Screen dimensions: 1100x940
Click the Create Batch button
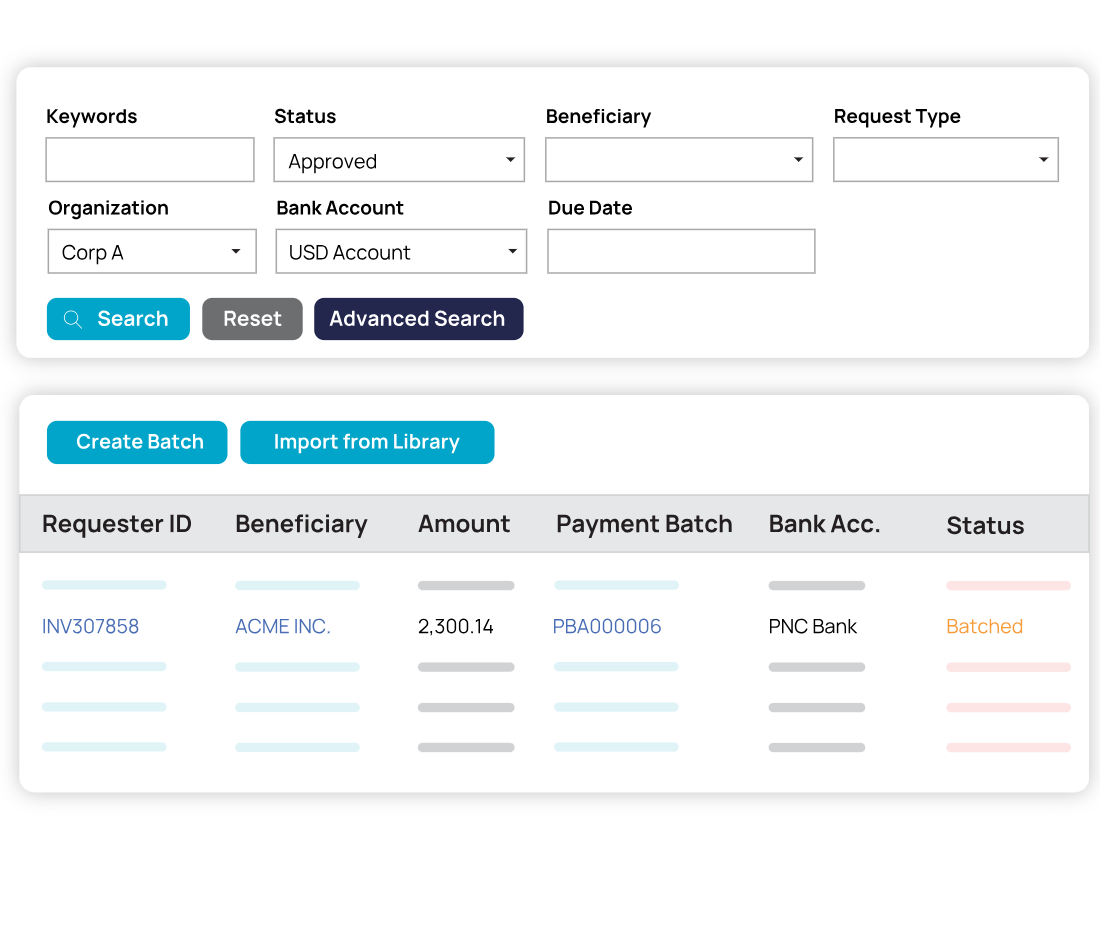(137, 441)
